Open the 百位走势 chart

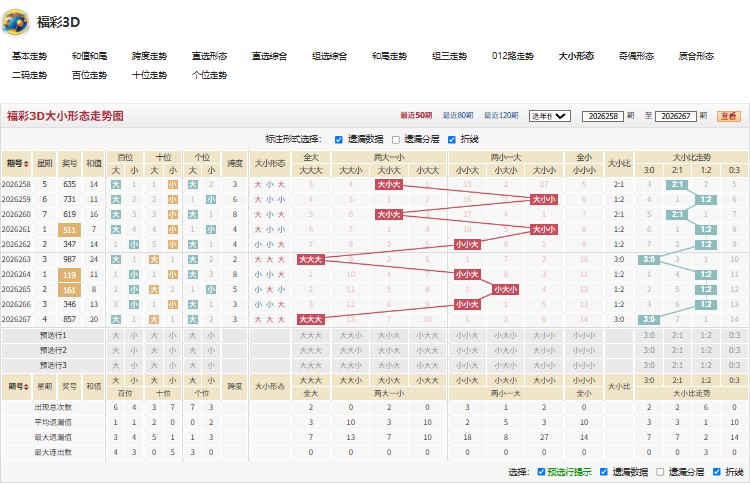point(89,75)
